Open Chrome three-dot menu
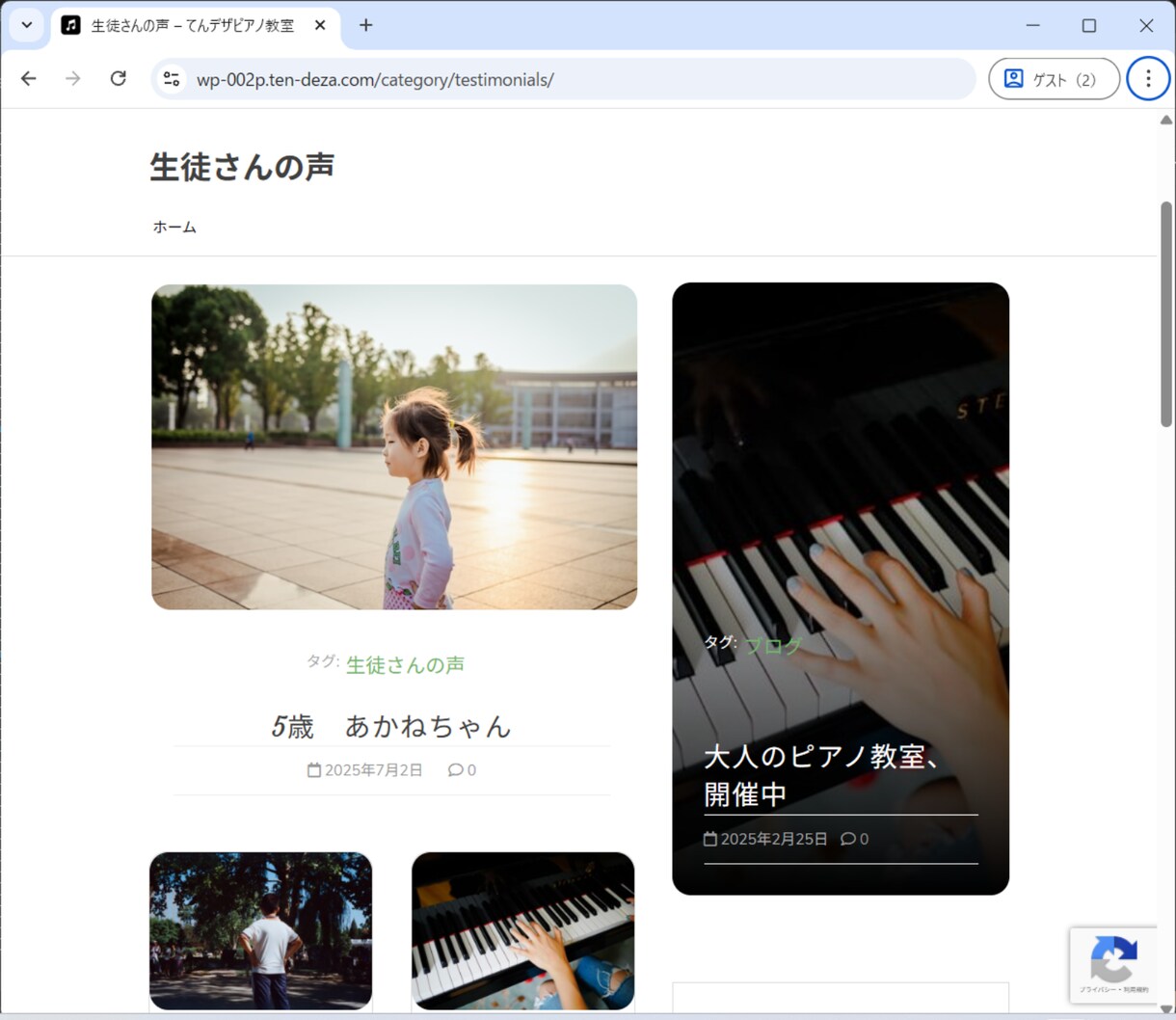Image resolution: width=1176 pixels, height=1020 pixels. click(x=1147, y=79)
